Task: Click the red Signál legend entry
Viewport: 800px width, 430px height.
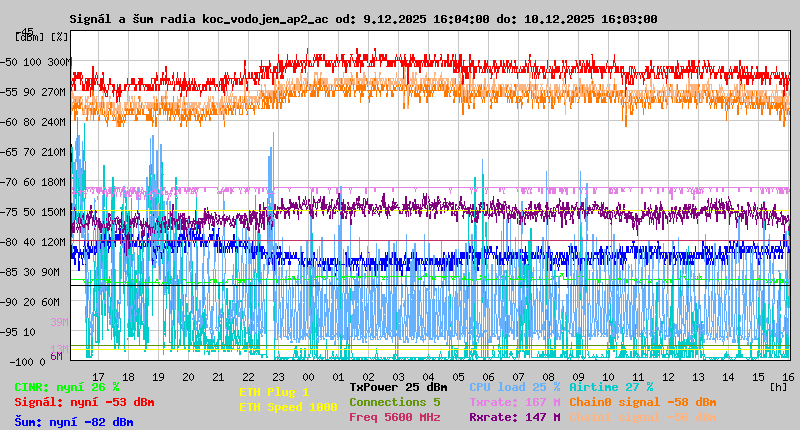Action: (x=84, y=402)
